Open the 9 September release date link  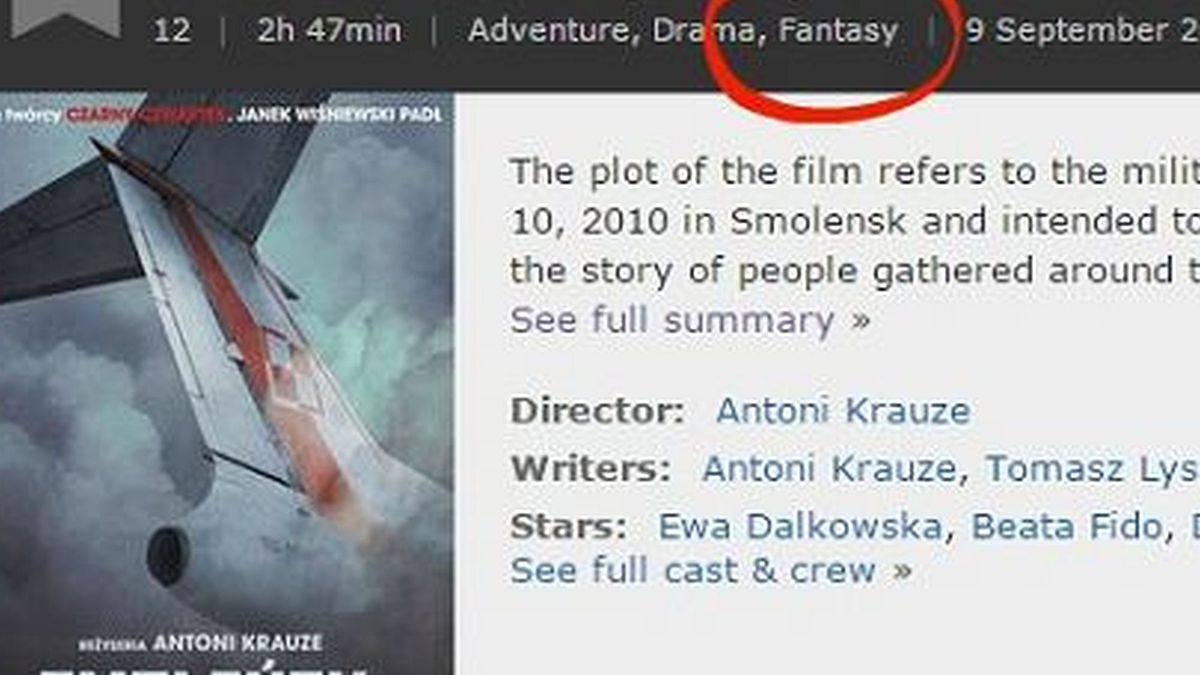pyautogui.click(x=1082, y=31)
